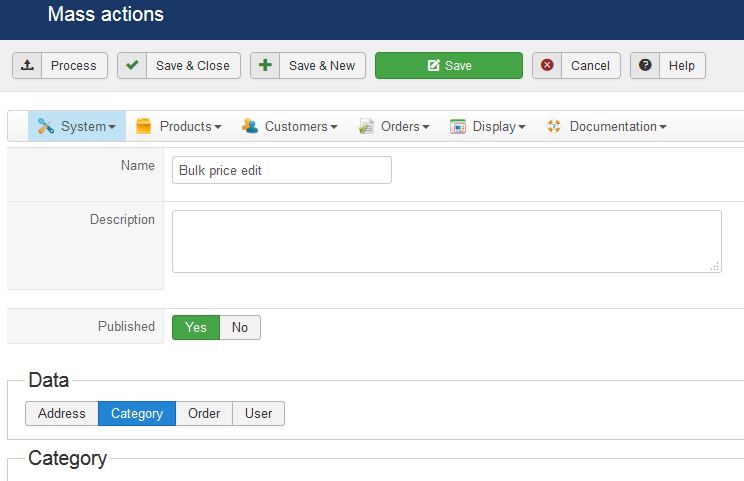Screen dimensions: 744x481
Task: Click the System wrench tools icon
Action: tap(45, 127)
